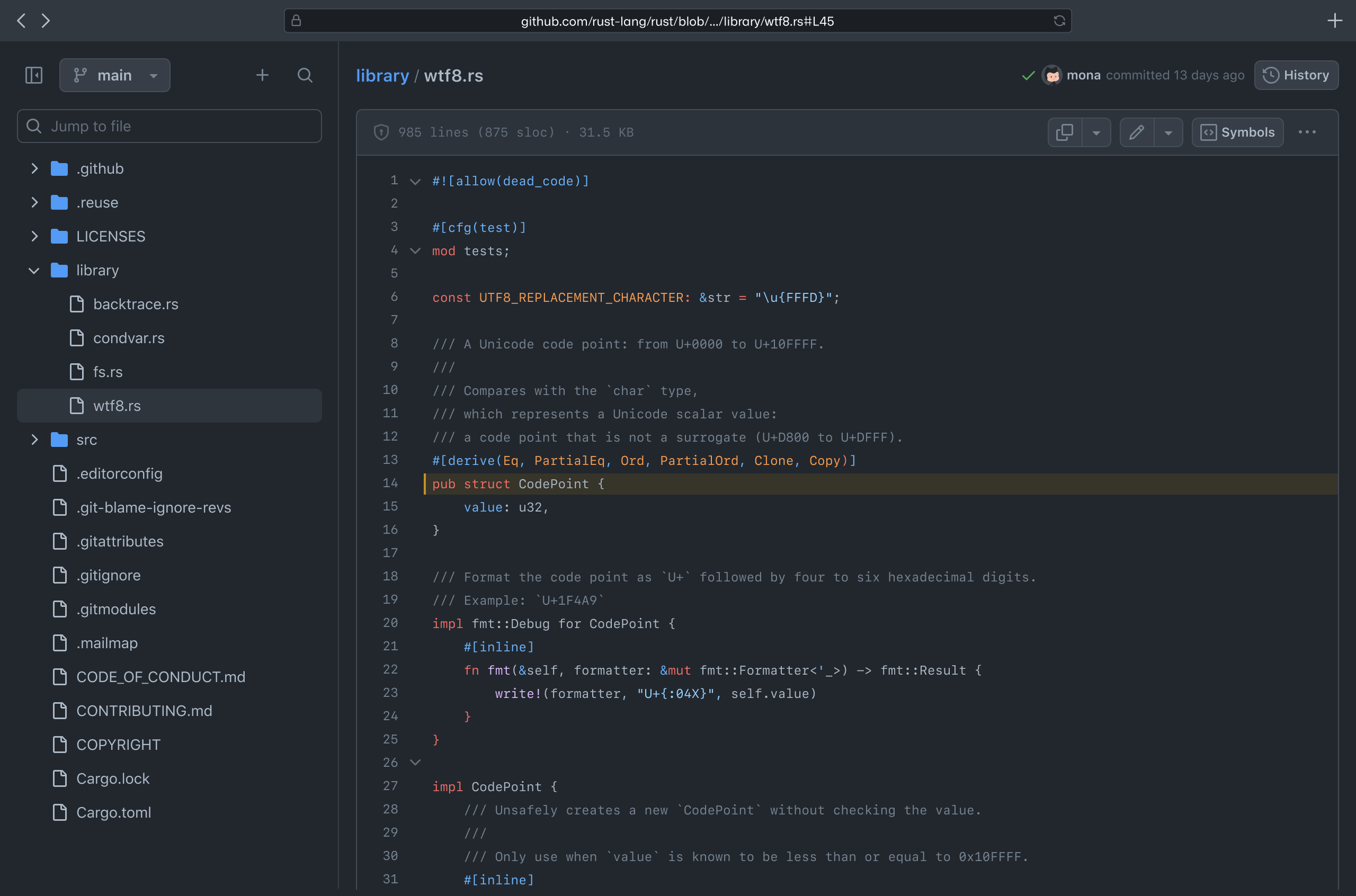Reload the page via refresh icon
This screenshot has width=1356, height=896.
1059,21
